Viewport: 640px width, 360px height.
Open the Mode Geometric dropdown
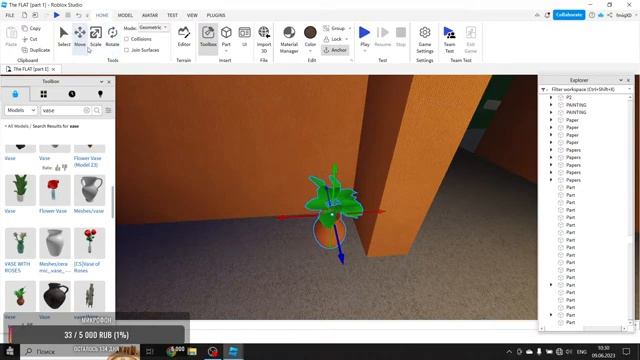coord(153,27)
